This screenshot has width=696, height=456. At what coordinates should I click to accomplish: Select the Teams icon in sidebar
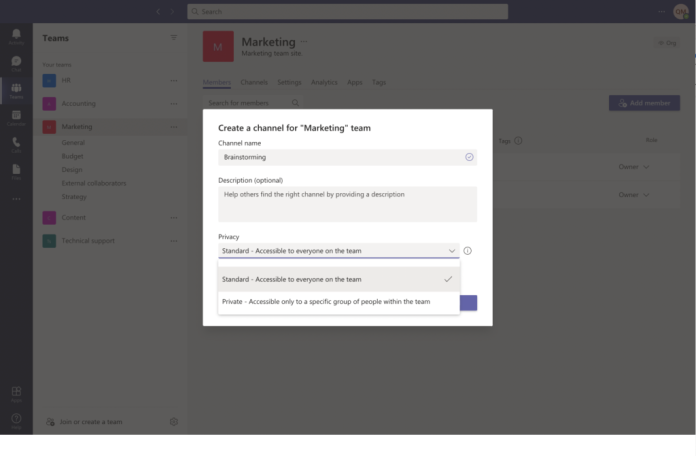pos(16,90)
